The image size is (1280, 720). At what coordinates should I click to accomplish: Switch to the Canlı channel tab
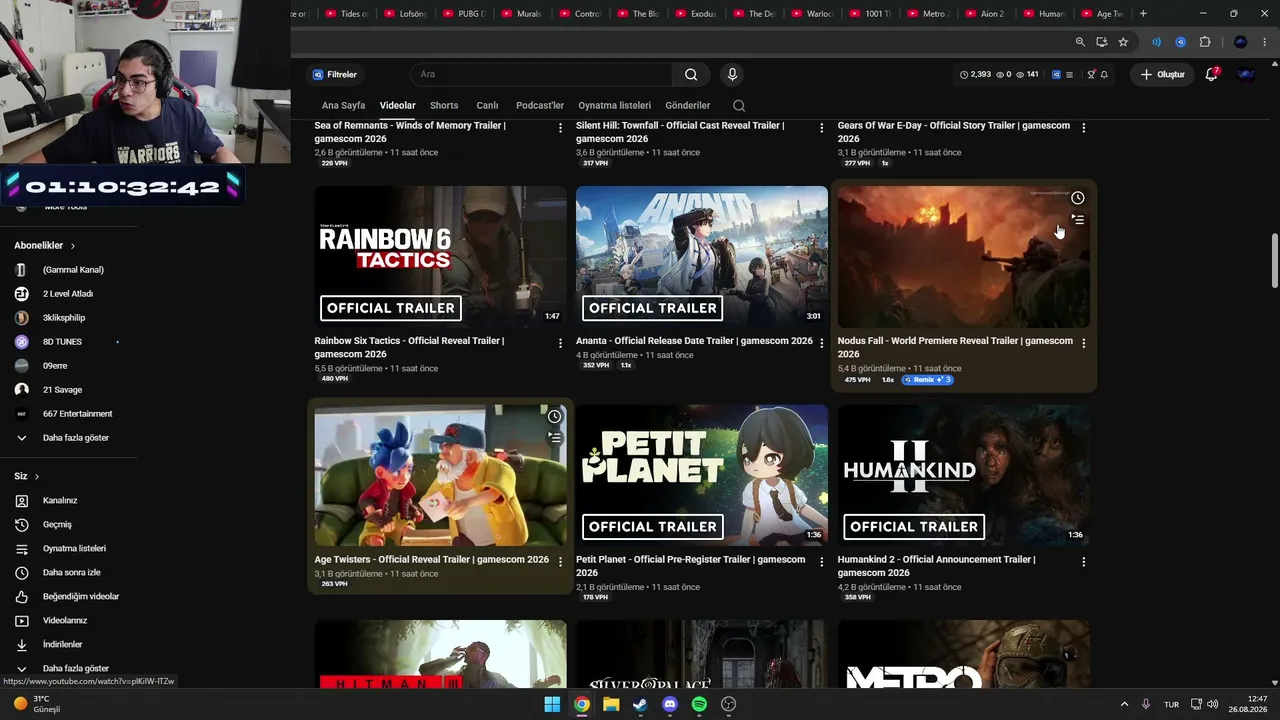coord(487,105)
